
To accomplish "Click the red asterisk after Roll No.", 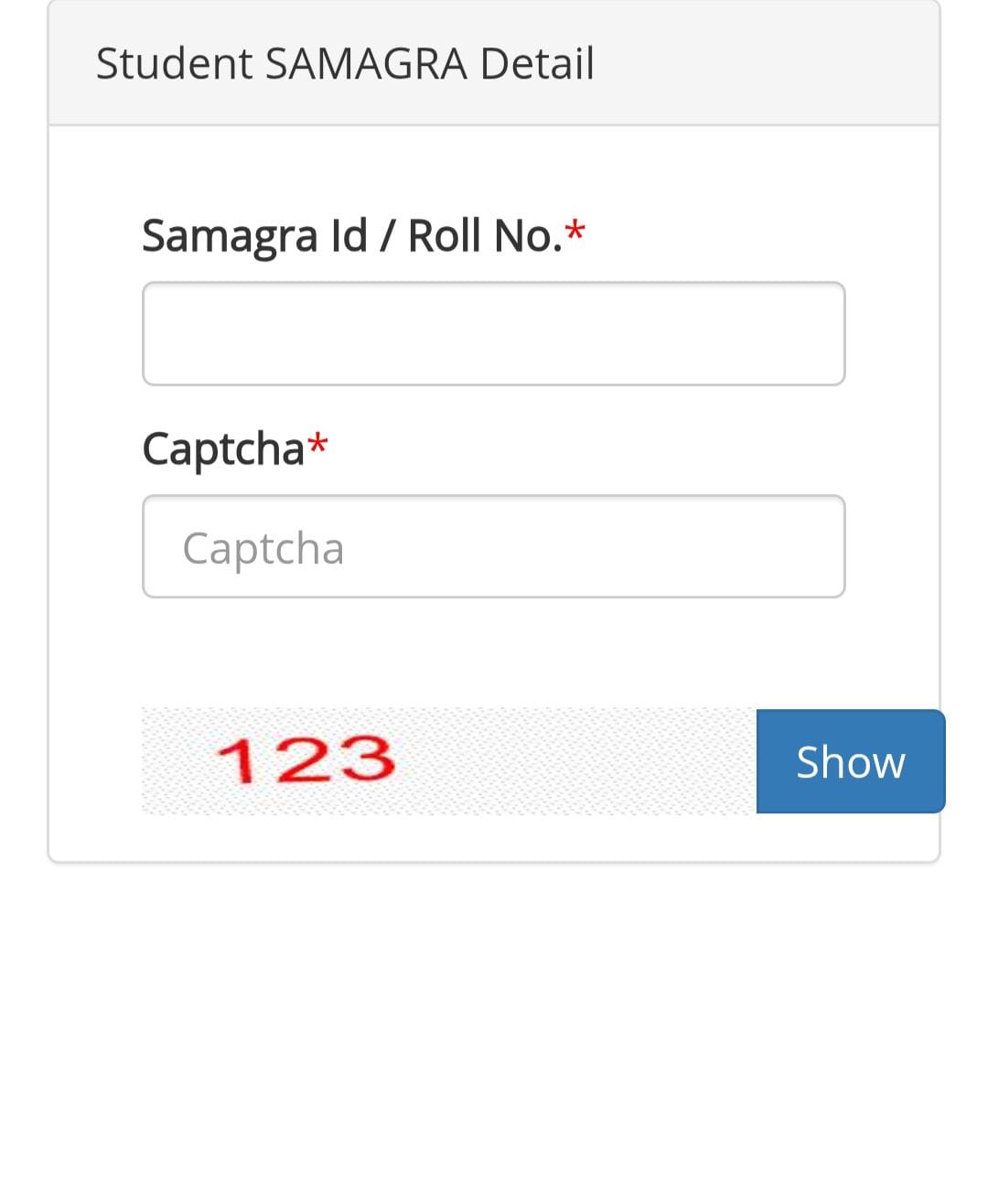I will point(575,232).
